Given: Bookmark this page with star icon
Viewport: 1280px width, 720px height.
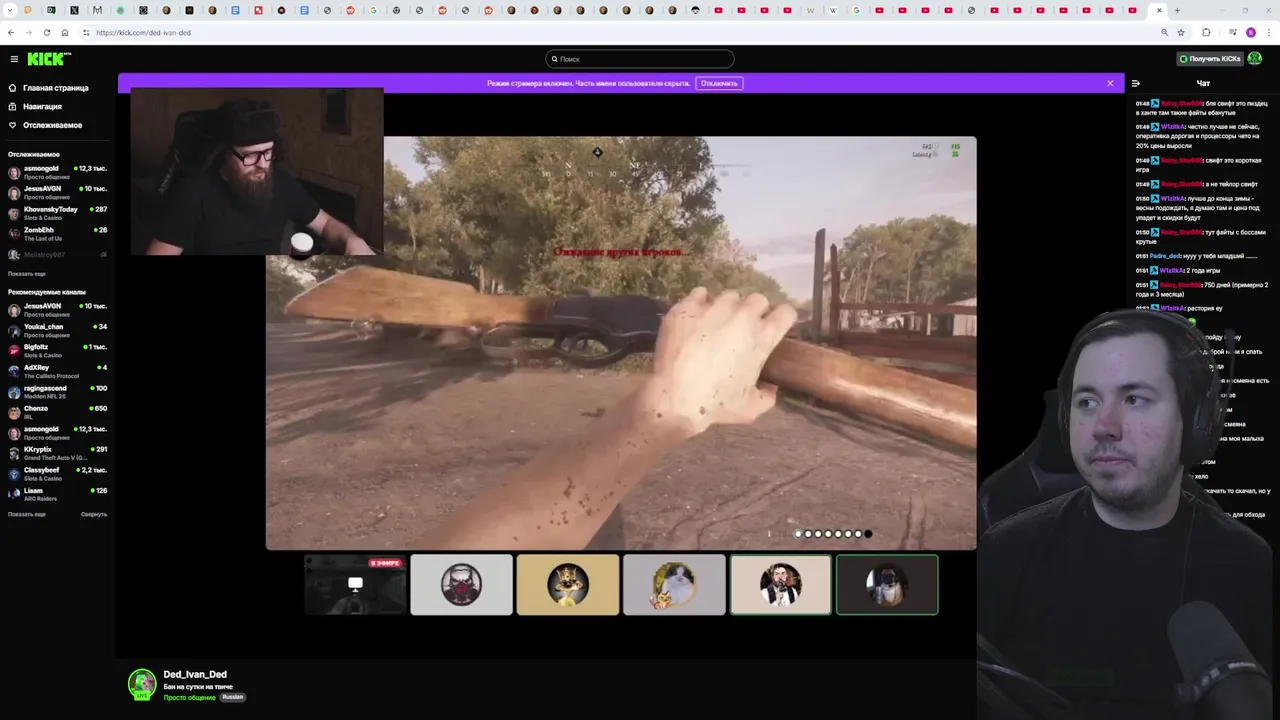Looking at the screenshot, I should click(x=1181, y=32).
